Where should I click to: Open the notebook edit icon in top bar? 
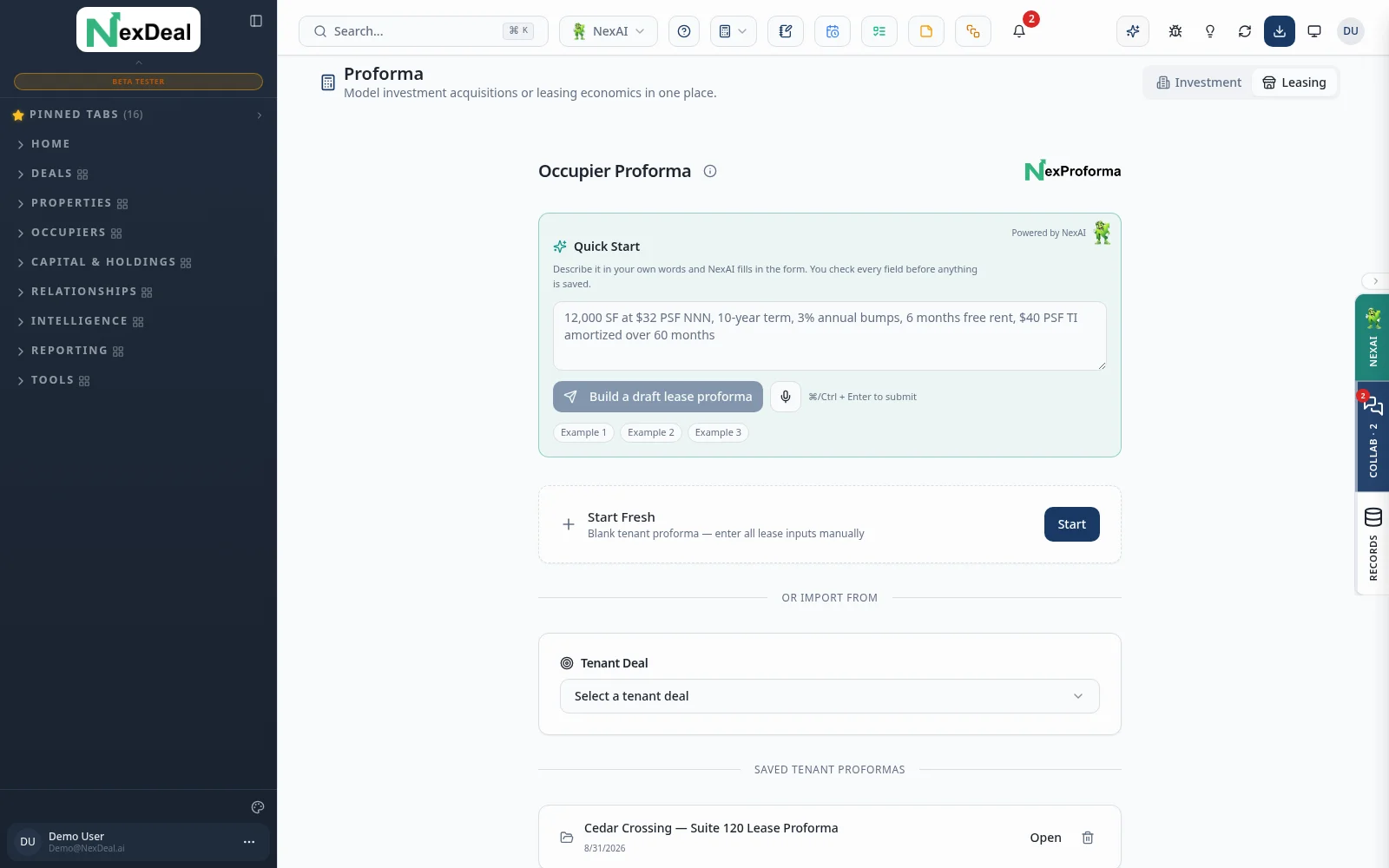coord(786,31)
